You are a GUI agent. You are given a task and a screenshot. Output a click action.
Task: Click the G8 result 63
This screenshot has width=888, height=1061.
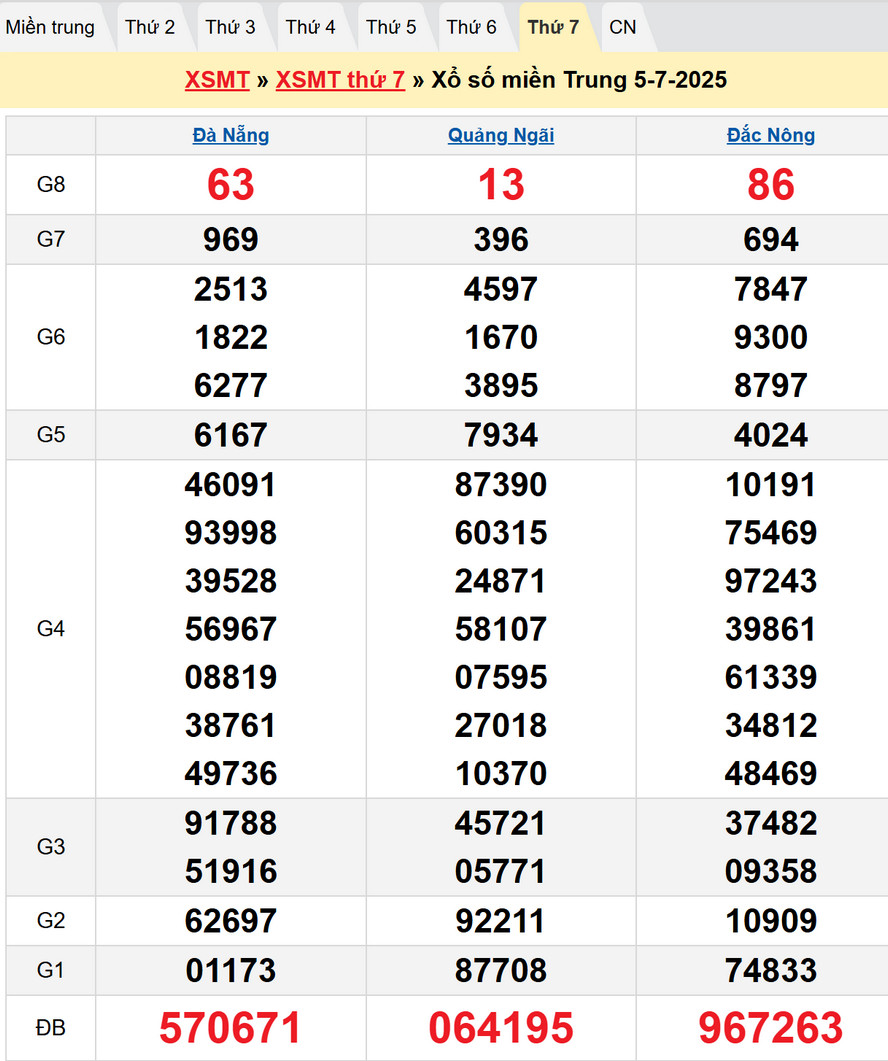click(231, 185)
